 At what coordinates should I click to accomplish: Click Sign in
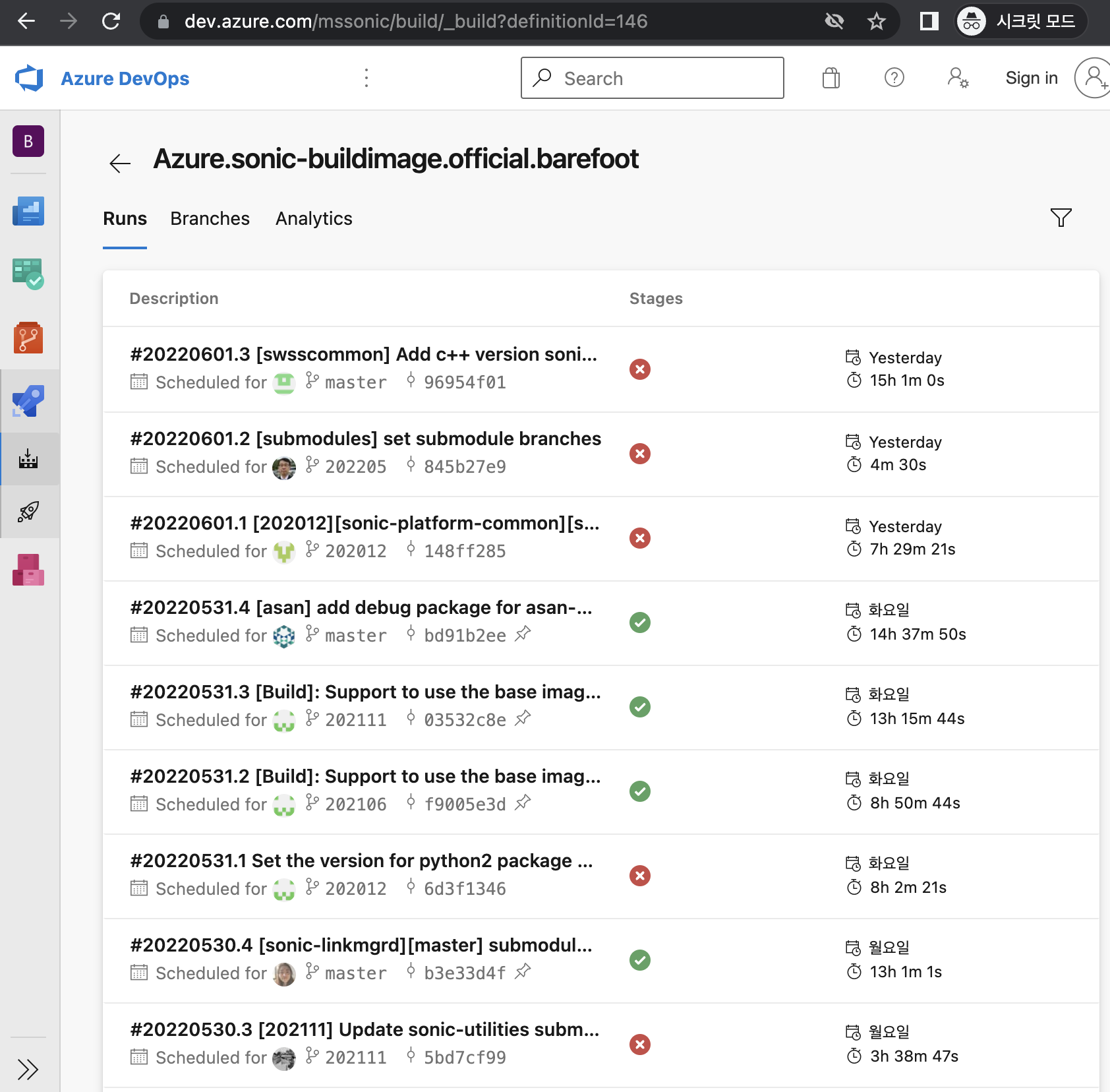click(x=1032, y=78)
